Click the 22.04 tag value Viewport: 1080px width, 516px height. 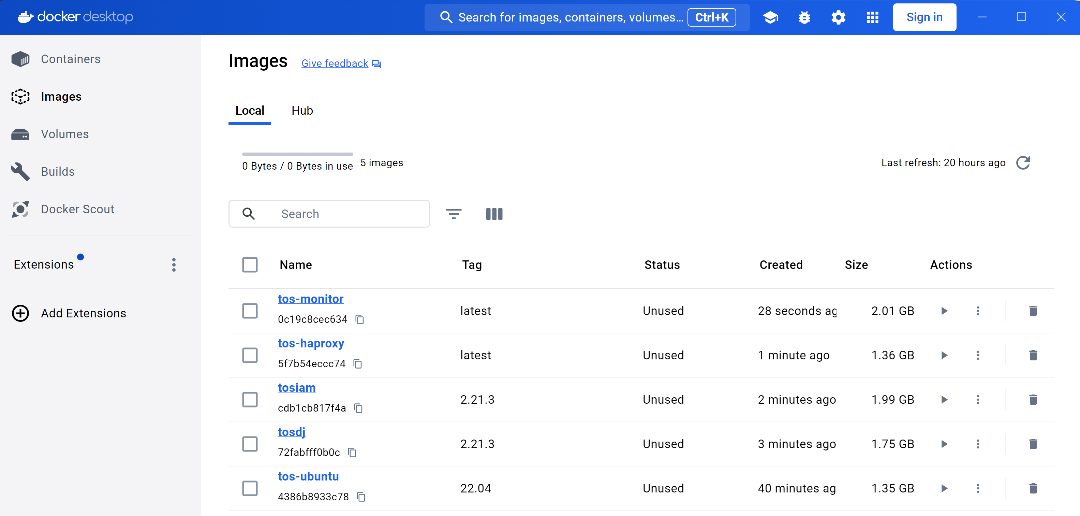tap(476, 488)
